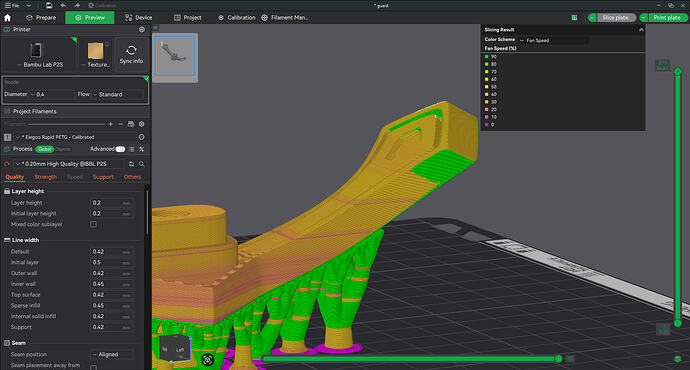Open the Seam position Aligned dropdown
Screen dimensions: 690x370
tap(112, 354)
